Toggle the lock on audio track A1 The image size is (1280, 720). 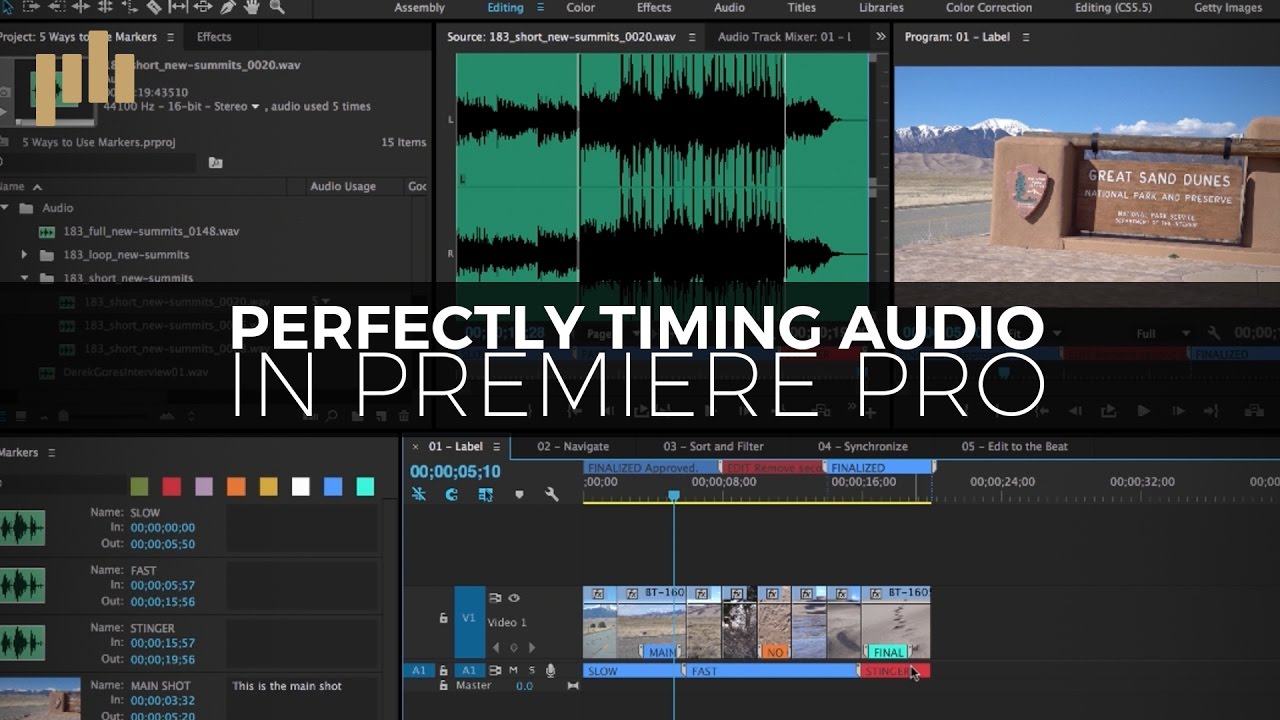[x=443, y=671]
